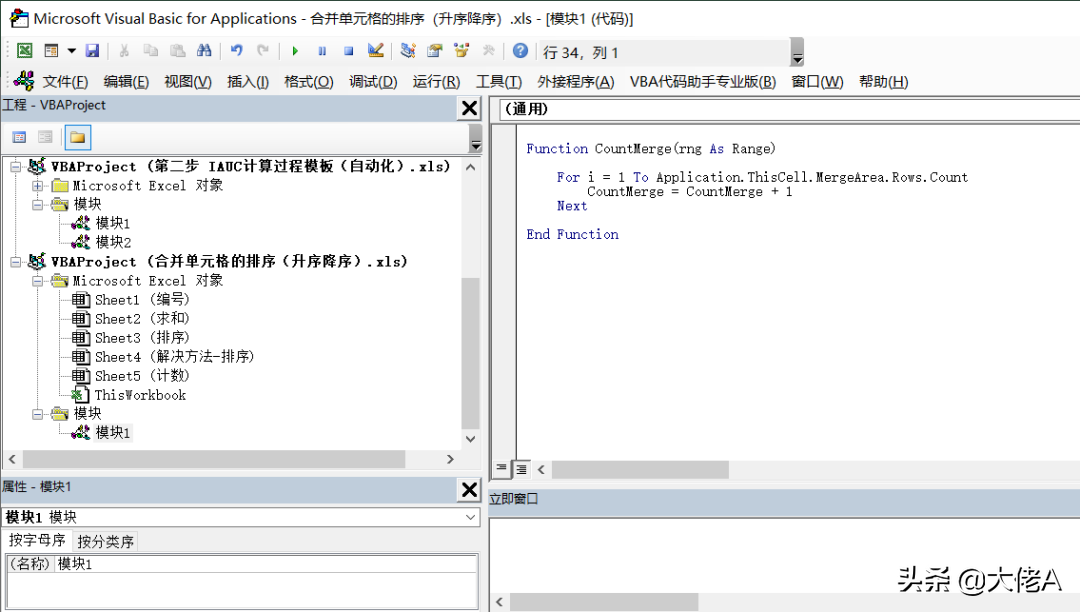Switch to Procedure View button
The height and width of the screenshot is (612, 1080).
click(502, 469)
